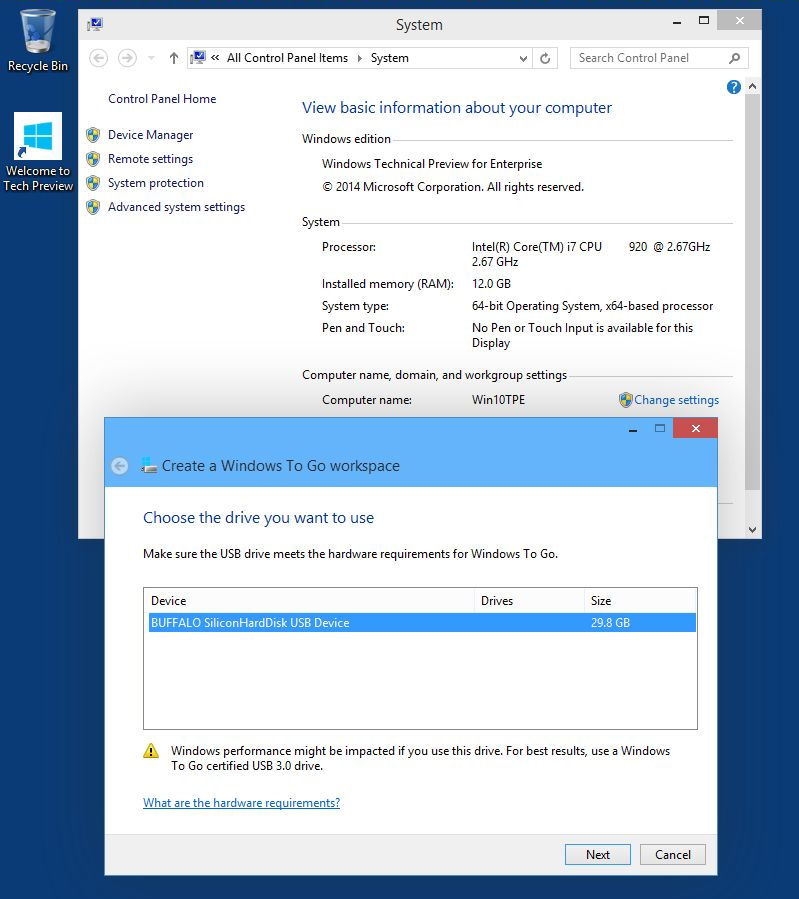Go back in the System window
The width and height of the screenshot is (799, 899).
point(99,58)
